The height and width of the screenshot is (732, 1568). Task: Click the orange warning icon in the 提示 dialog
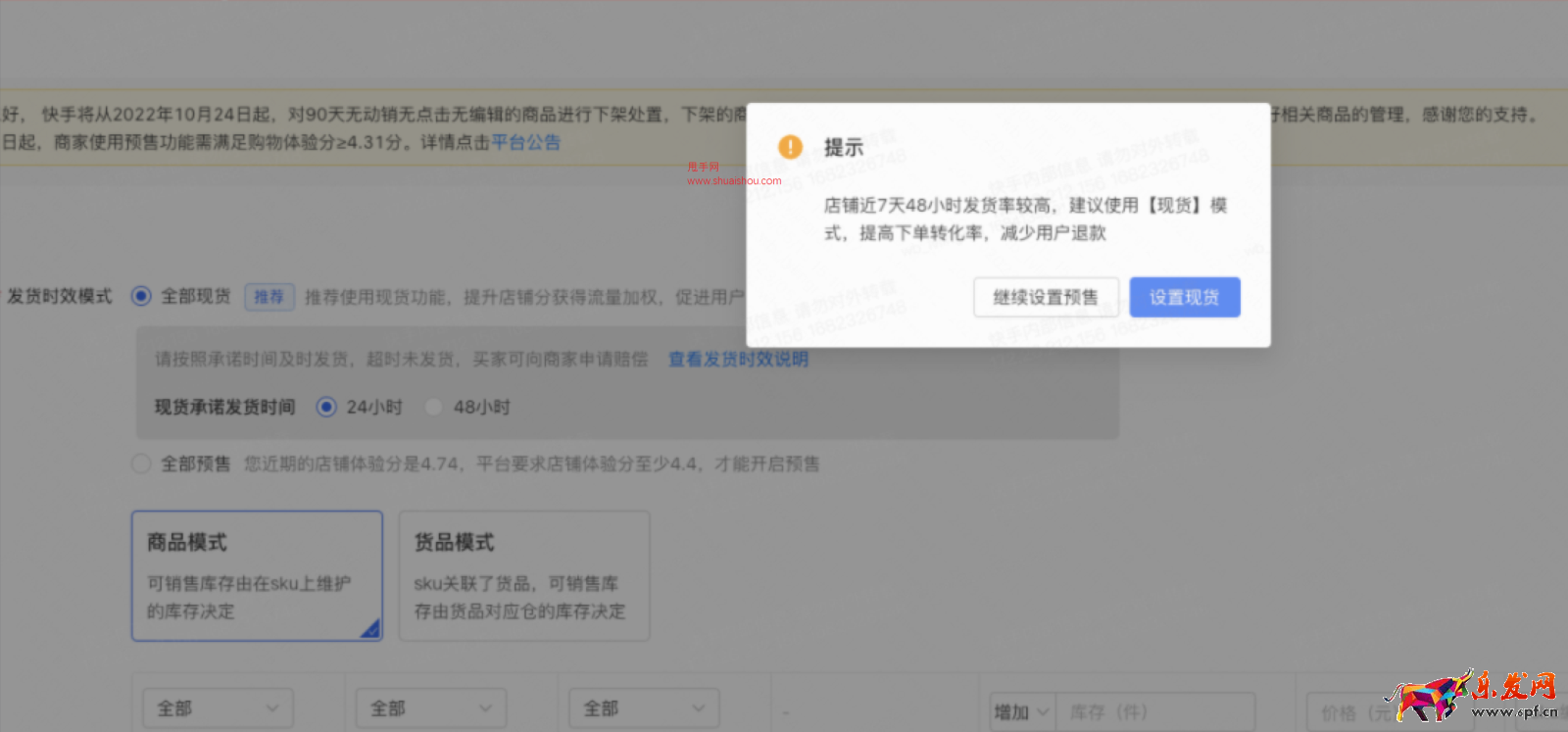coord(790,147)
